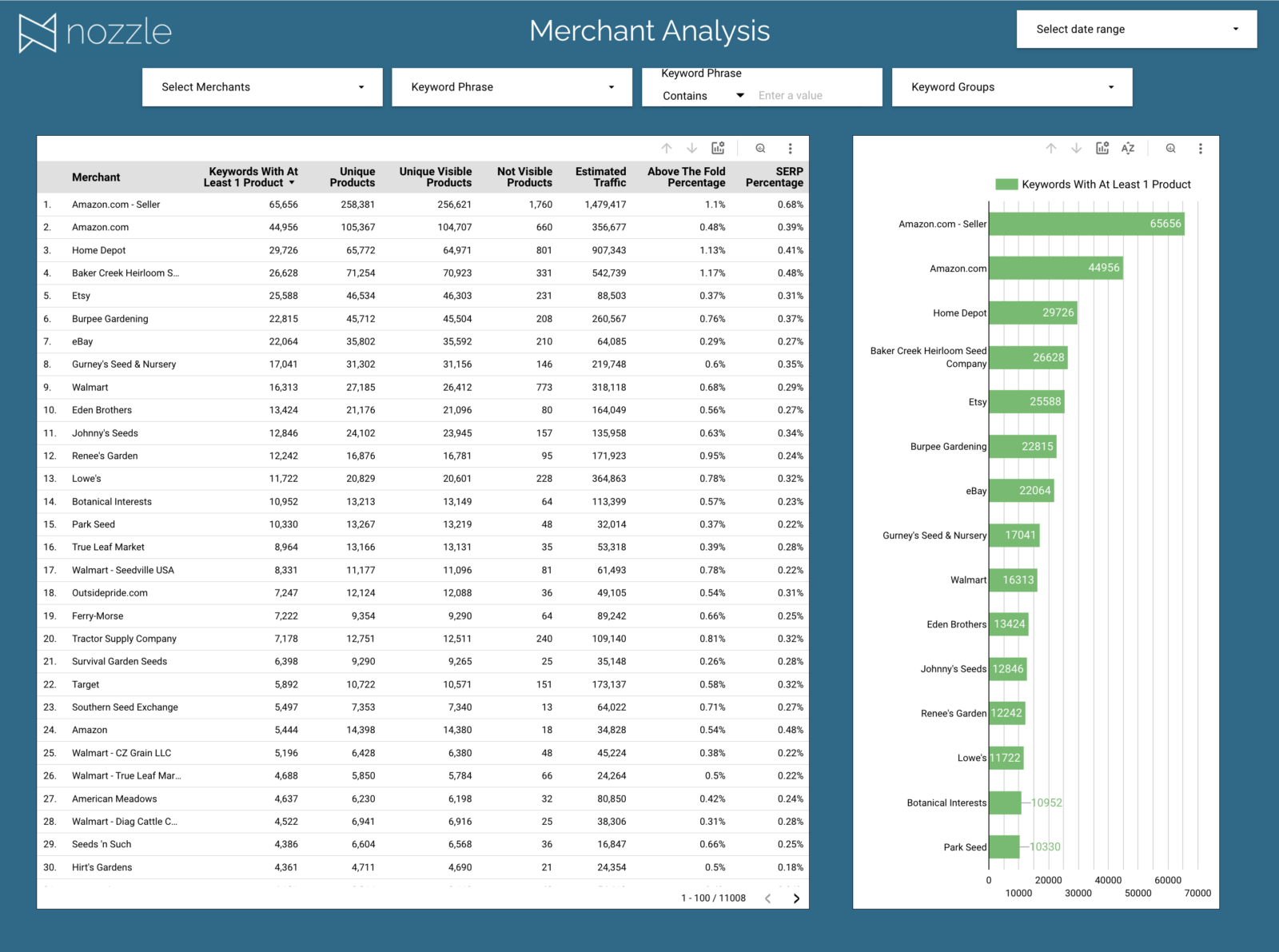This screenshot has width=1279, height=952.
Task: Open chart settings icon on the bar chart toolbar
Action: click(x=1102, y=148)
